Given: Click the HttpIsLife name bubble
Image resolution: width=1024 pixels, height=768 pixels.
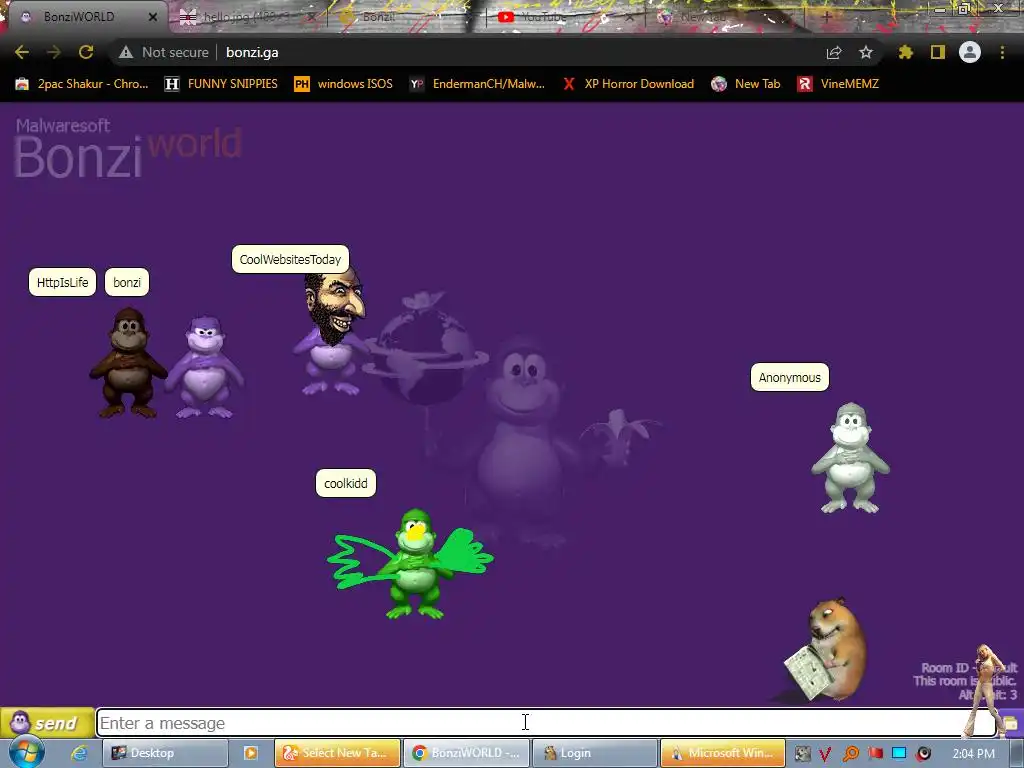Looking at the screenshot, I should (63, 282).
